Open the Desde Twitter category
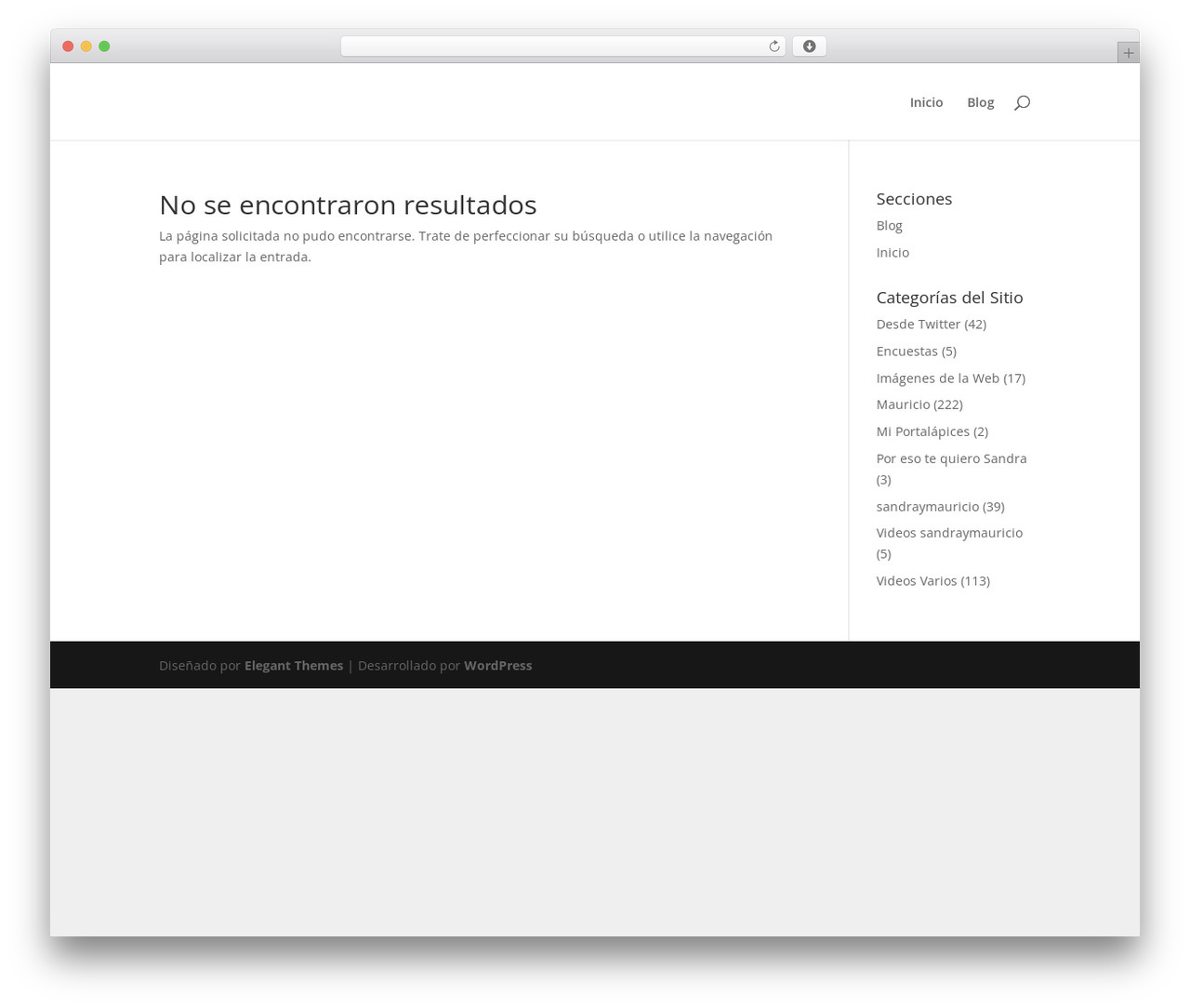The width and height of the screenshot is (1190, 1008). click(x=918, y=324)
